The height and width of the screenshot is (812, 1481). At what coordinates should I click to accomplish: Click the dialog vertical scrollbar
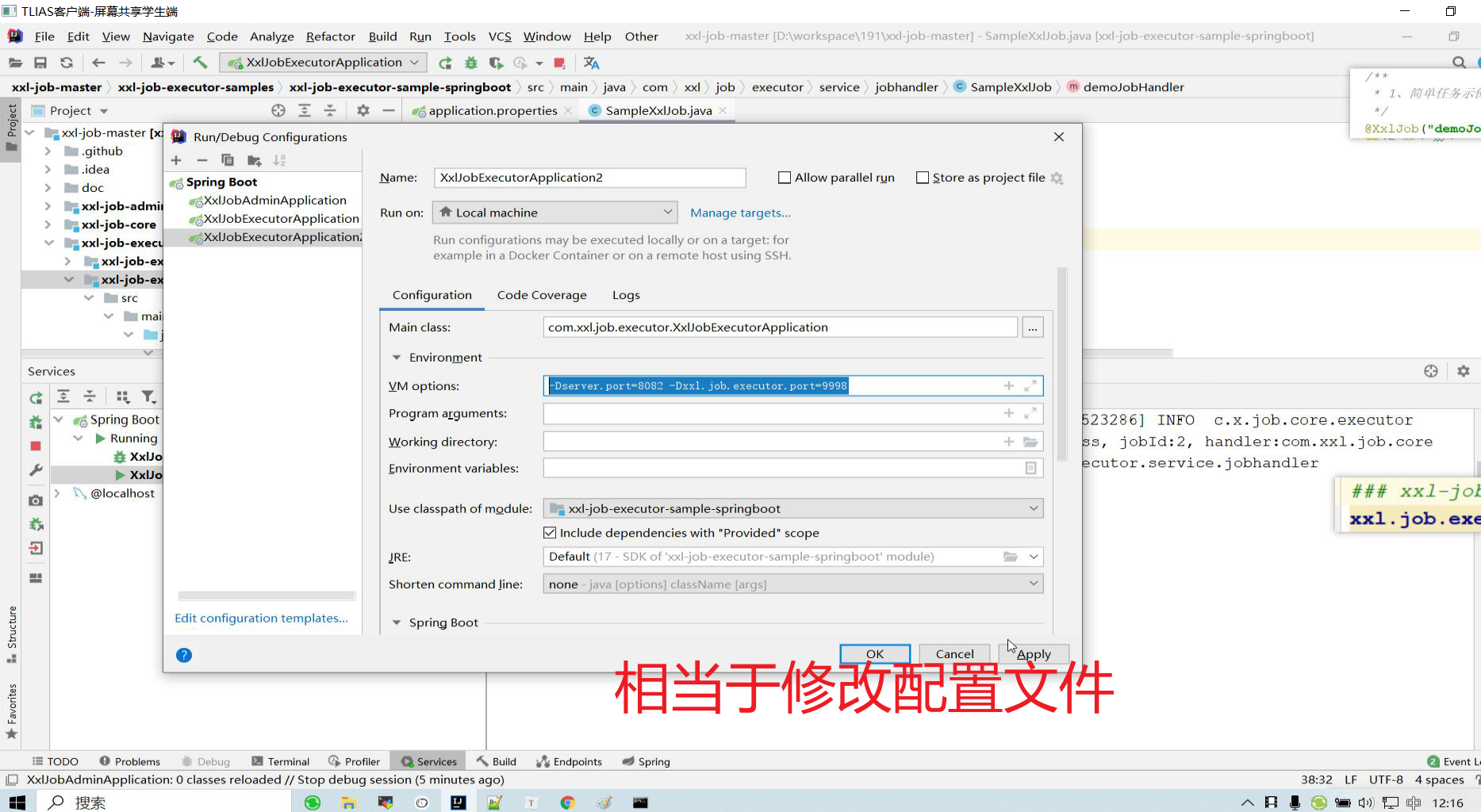click(x=1062, y=365)
